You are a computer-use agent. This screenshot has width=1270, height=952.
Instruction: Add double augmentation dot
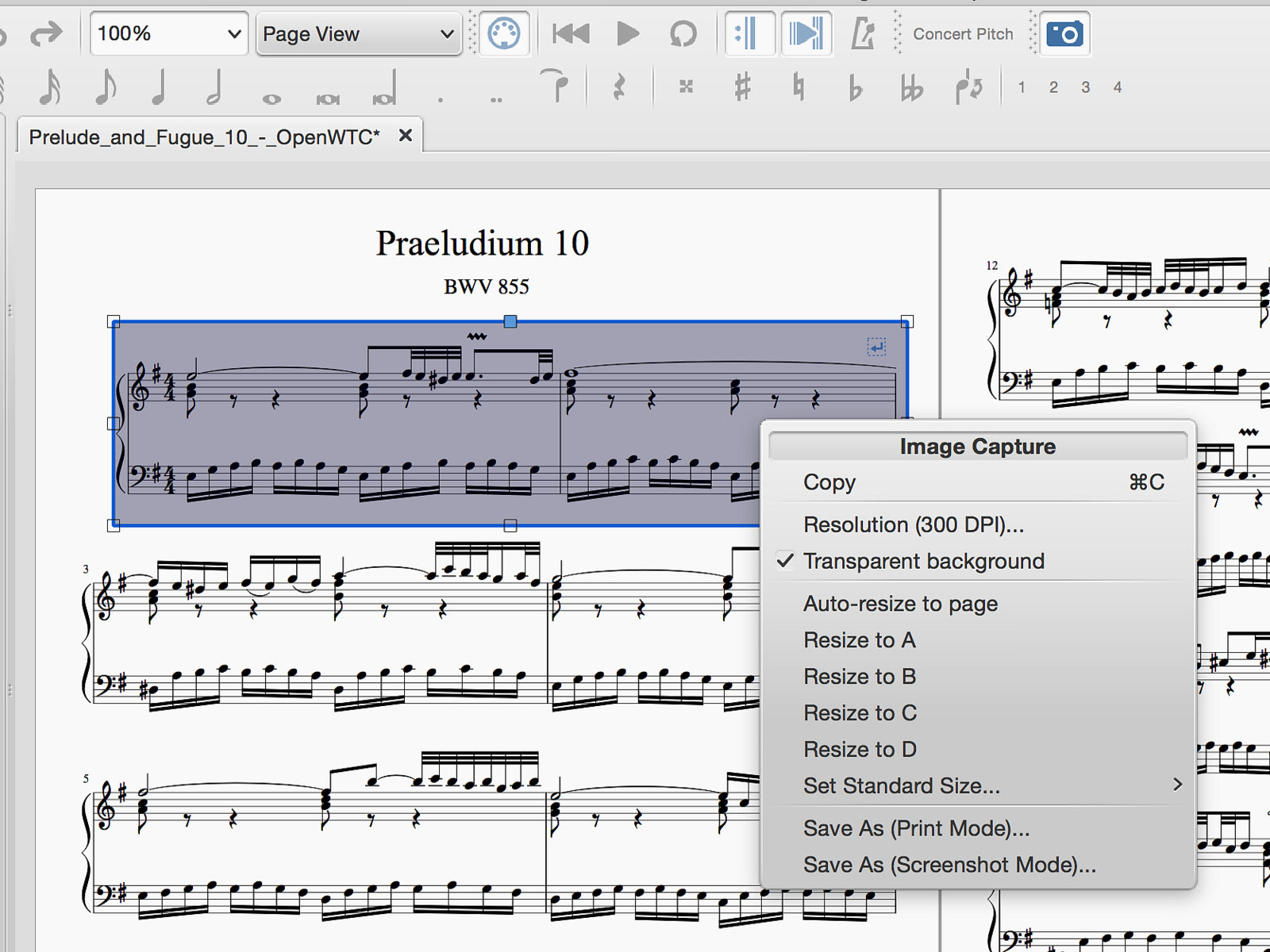pos(496,100)
